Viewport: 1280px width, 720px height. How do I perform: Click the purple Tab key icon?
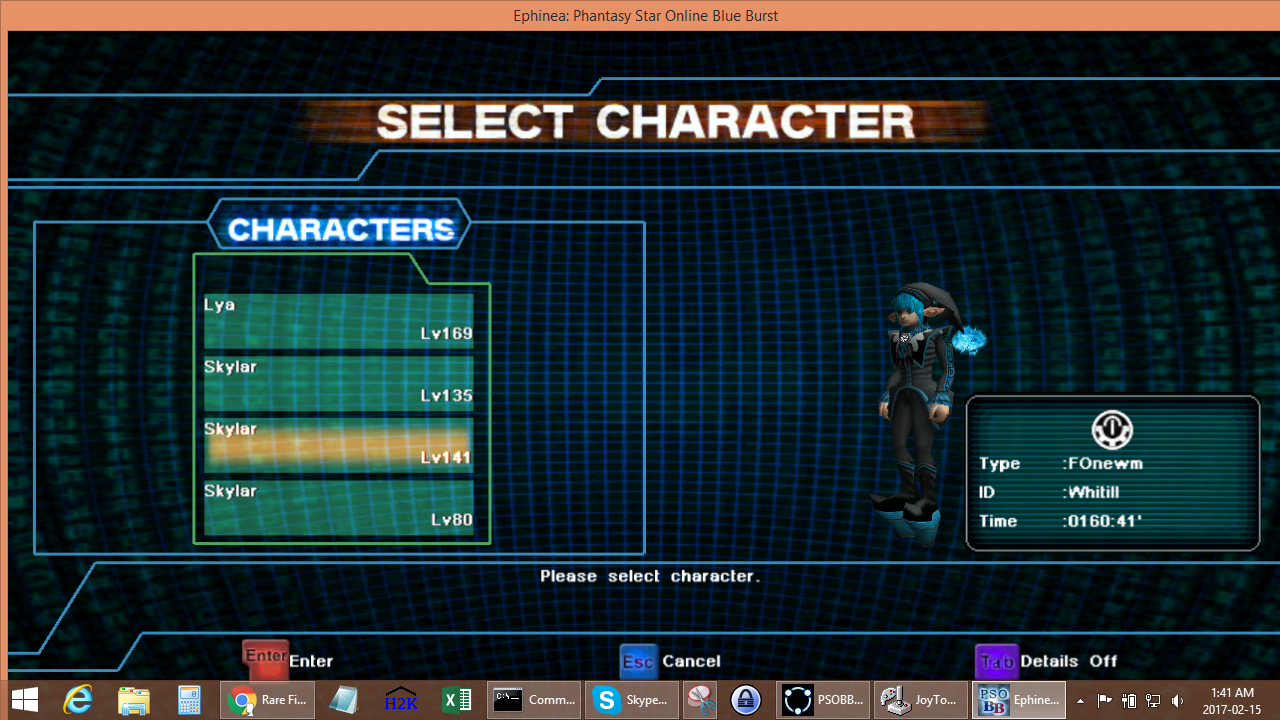click(x=996, y=661)
